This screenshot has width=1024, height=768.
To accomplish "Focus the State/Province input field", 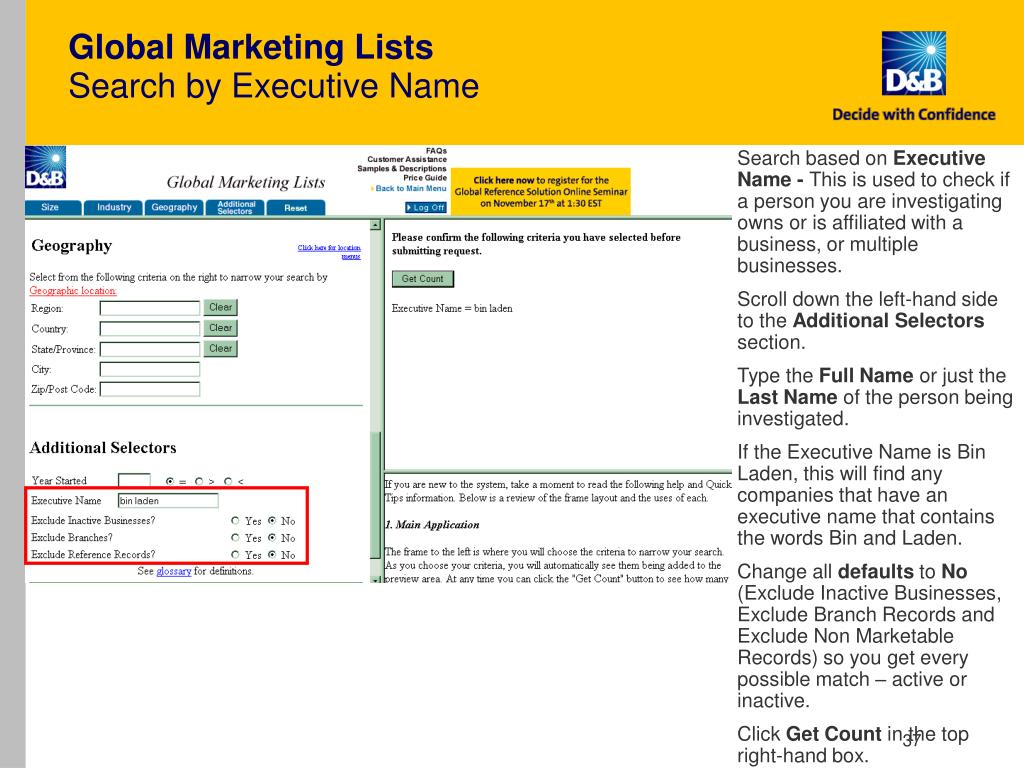I will tap(150, 349).
